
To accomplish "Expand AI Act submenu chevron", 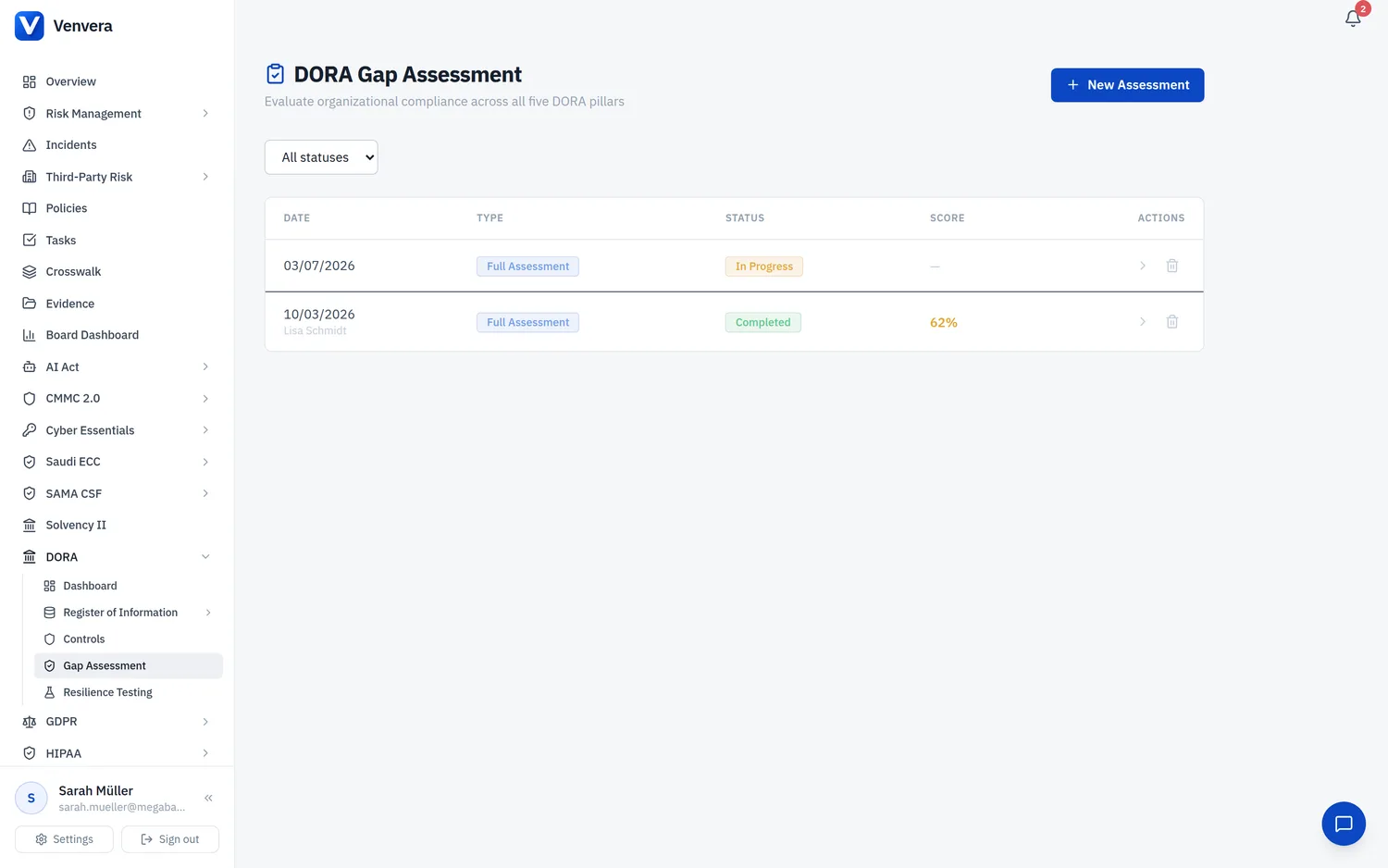I will click(x=205, y=366).
